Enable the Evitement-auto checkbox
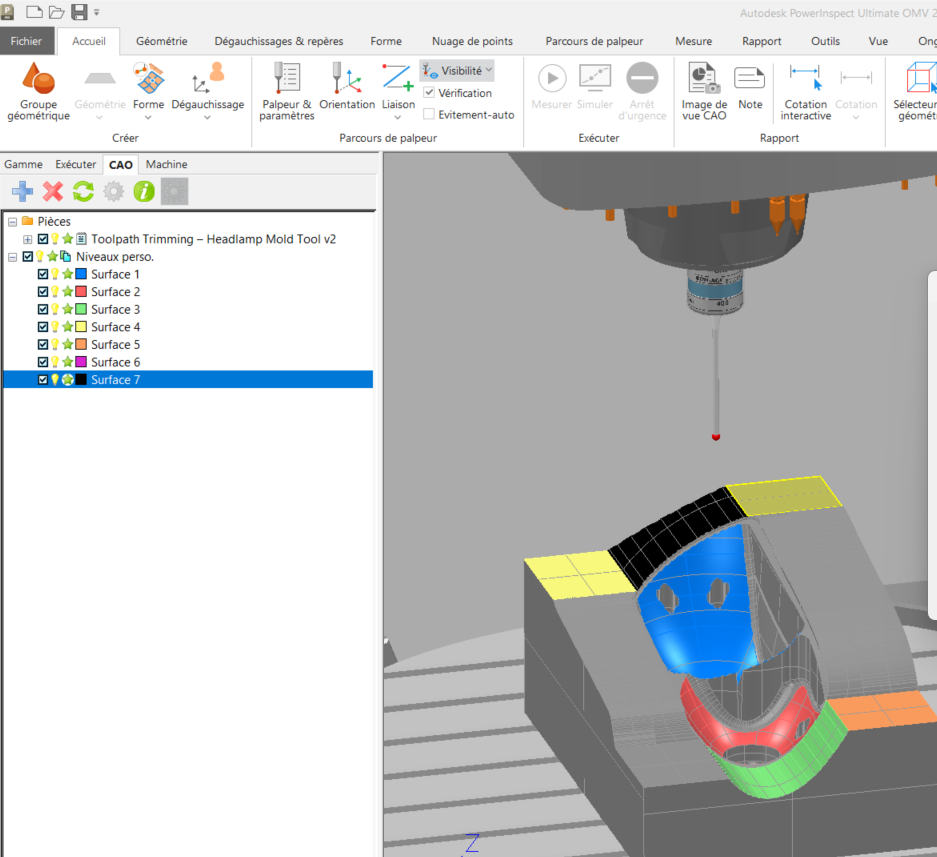This screenshot has width=937, height=857. (429, 115)
